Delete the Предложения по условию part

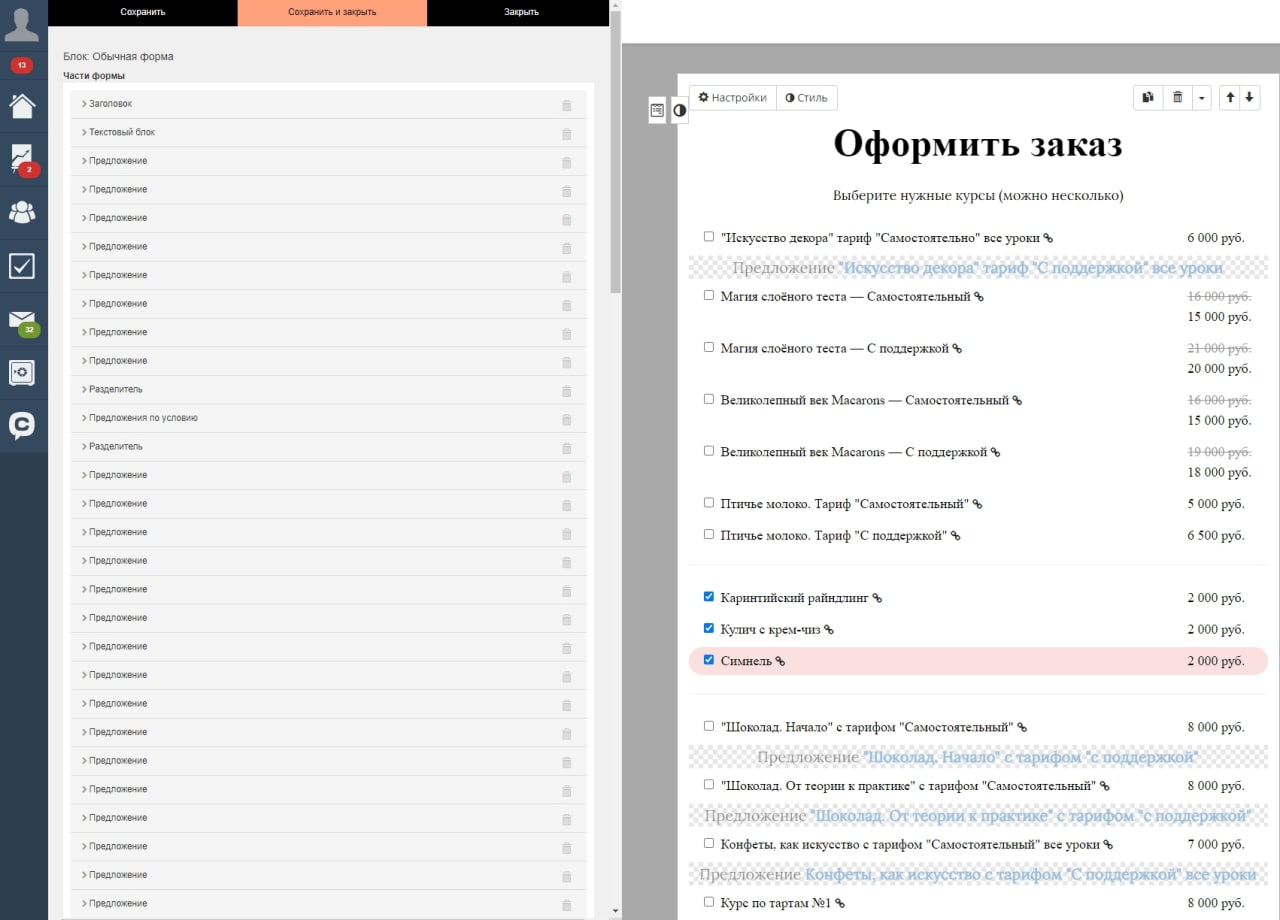pos(567,419)
